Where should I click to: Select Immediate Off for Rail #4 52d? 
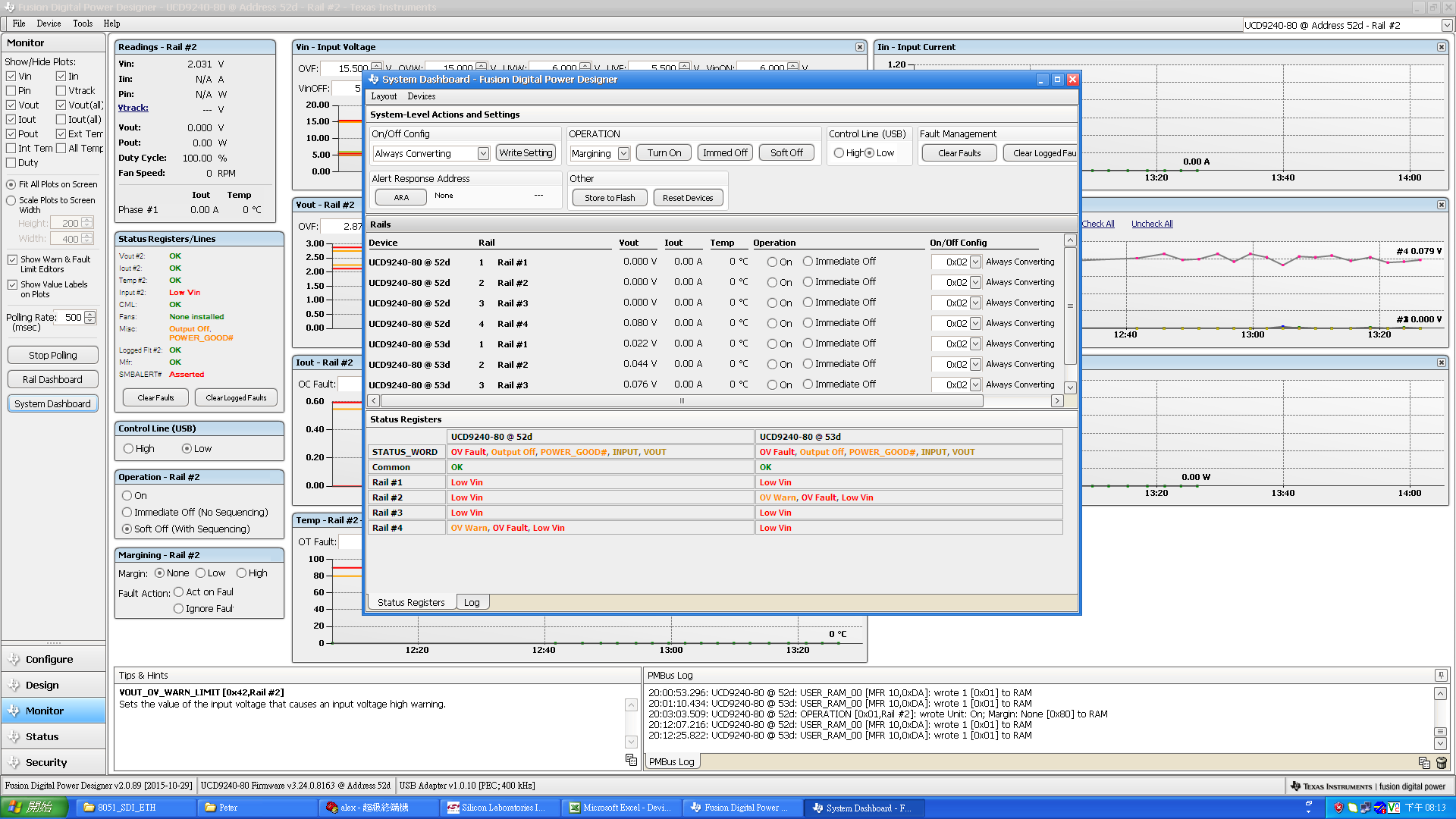[808, 322]
